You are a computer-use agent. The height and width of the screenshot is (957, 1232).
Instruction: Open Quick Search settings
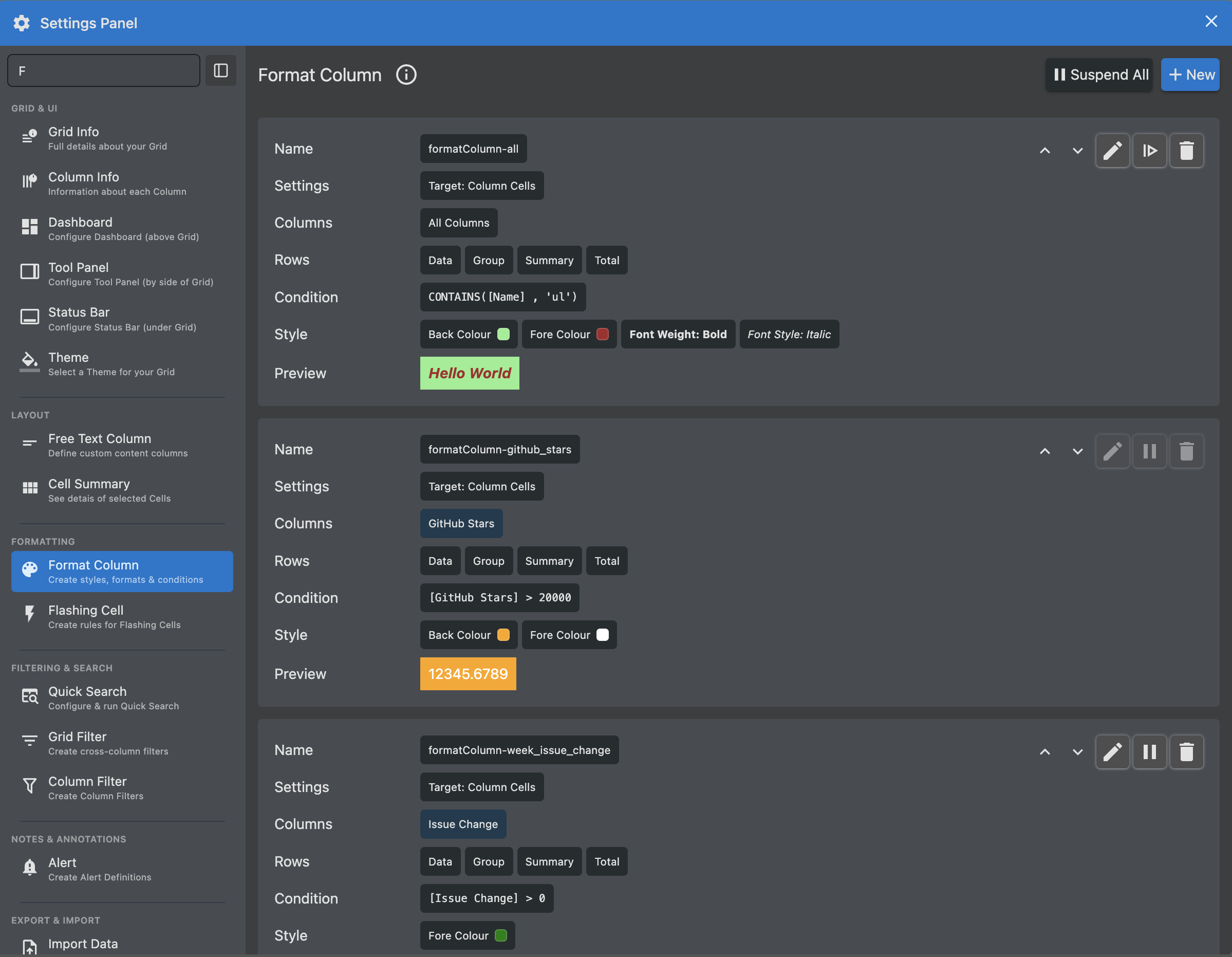pos(122,698)
